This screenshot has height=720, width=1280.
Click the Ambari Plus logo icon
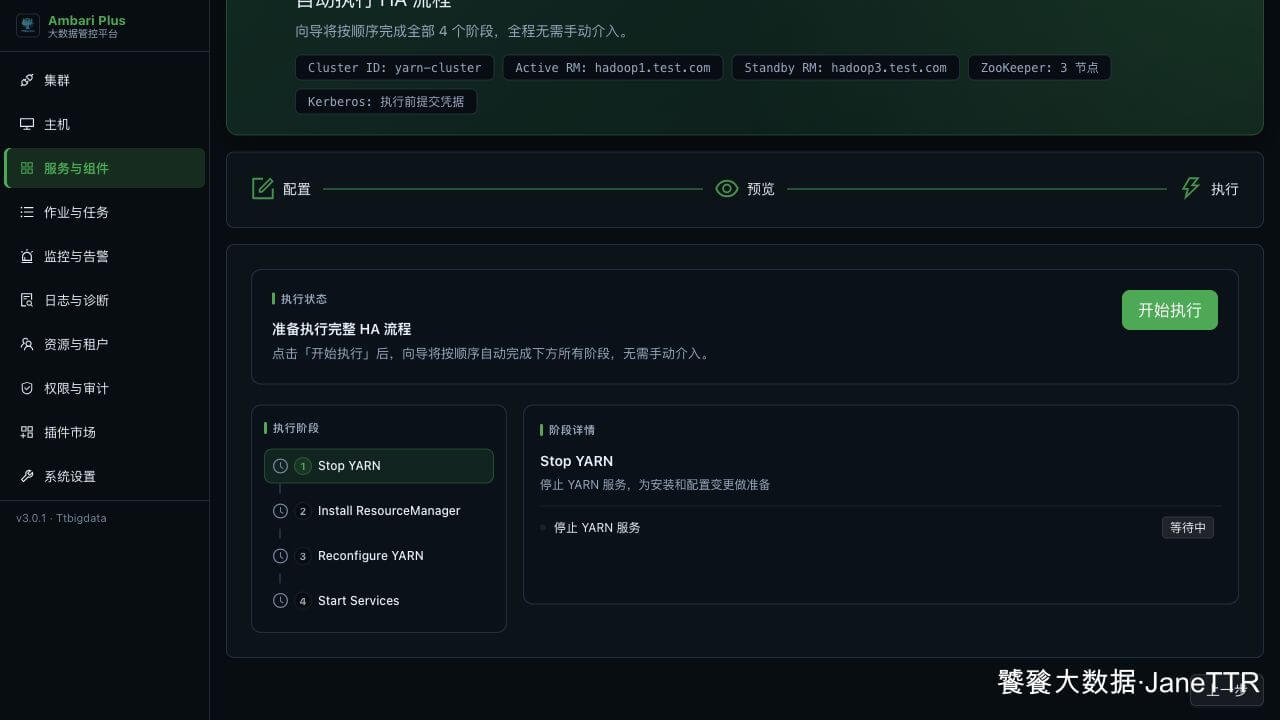(x=28, y=26)
